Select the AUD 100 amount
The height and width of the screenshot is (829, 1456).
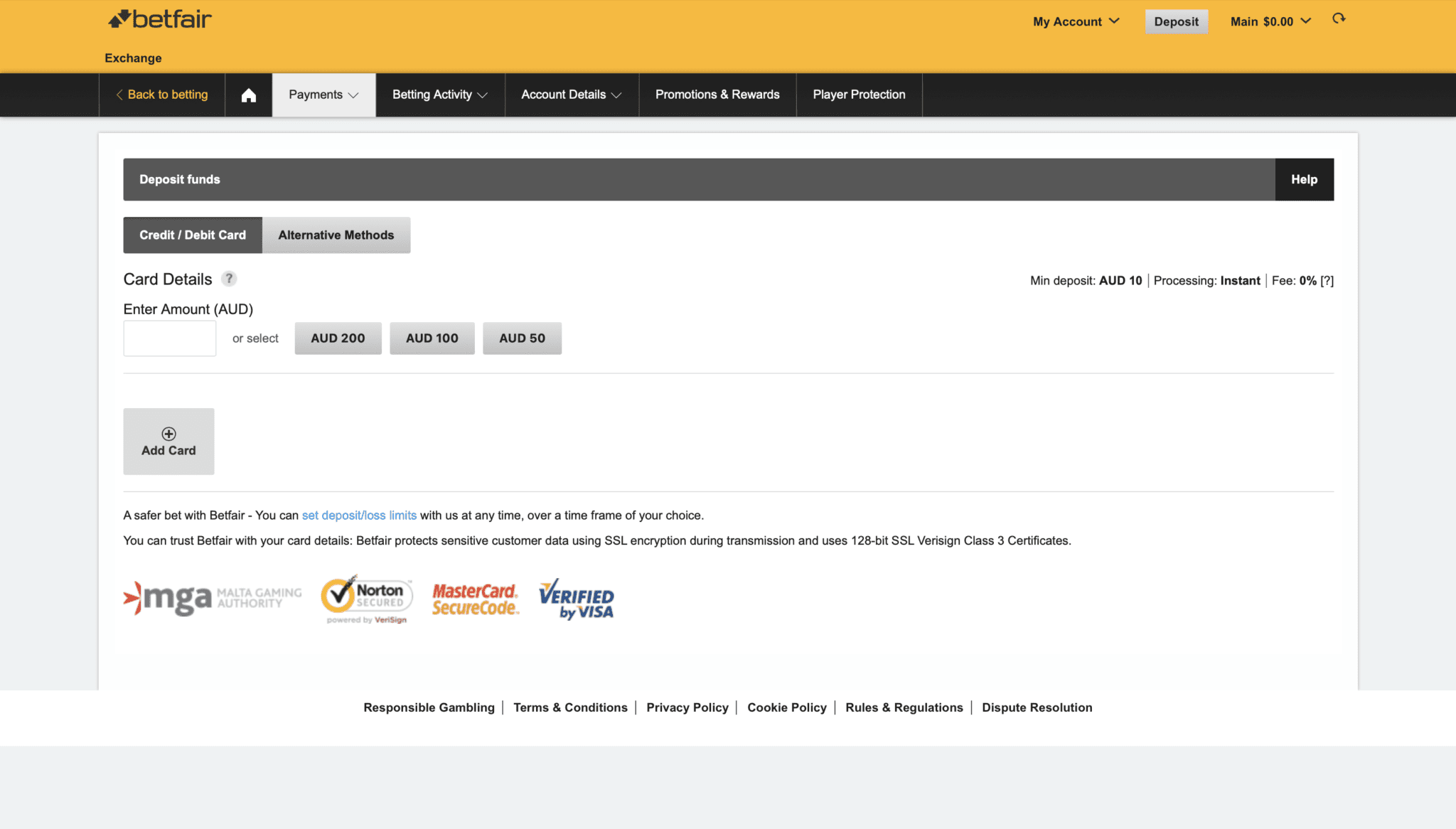tap(432, 338)
